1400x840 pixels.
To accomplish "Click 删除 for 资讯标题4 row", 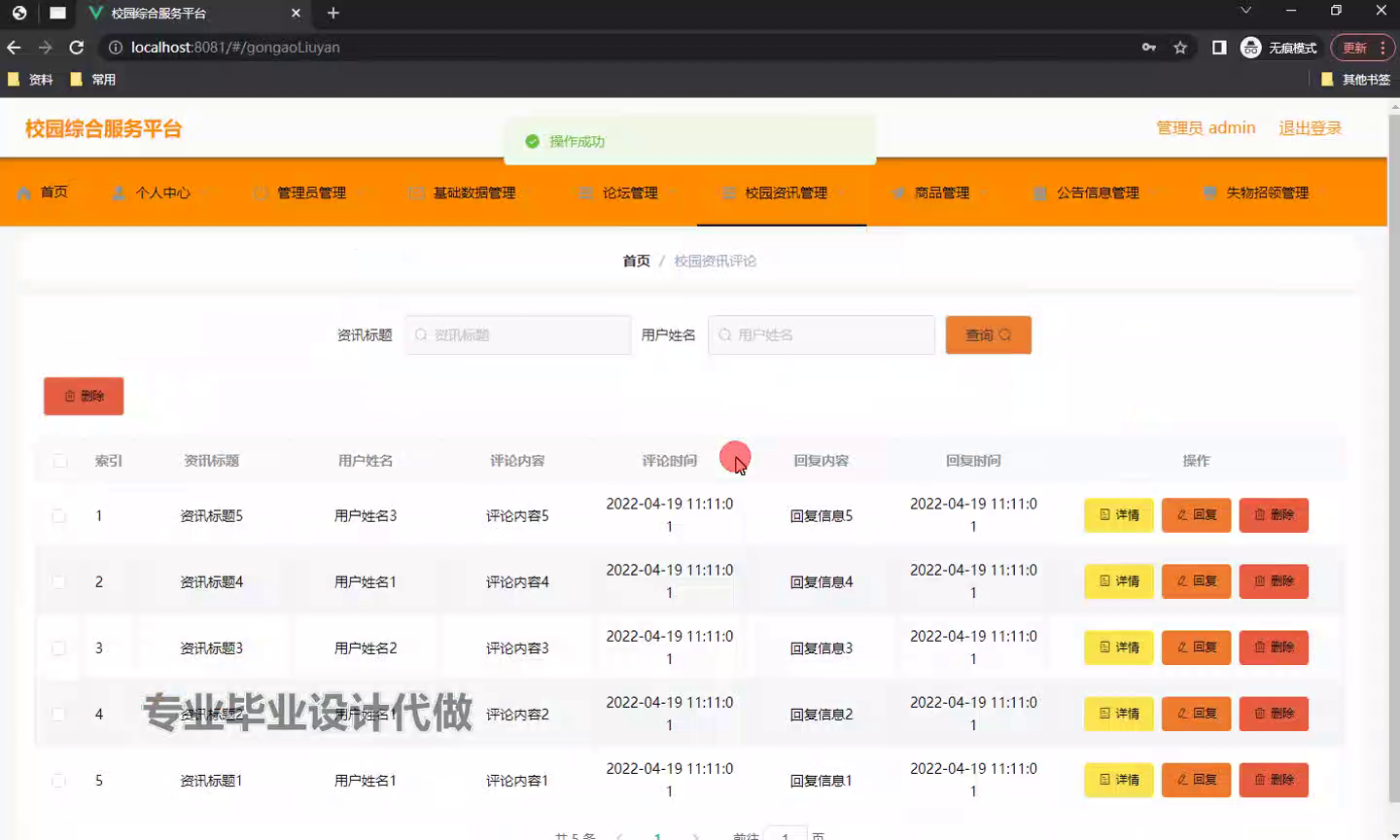I will pyautogui.click(x=1274, y=581).
